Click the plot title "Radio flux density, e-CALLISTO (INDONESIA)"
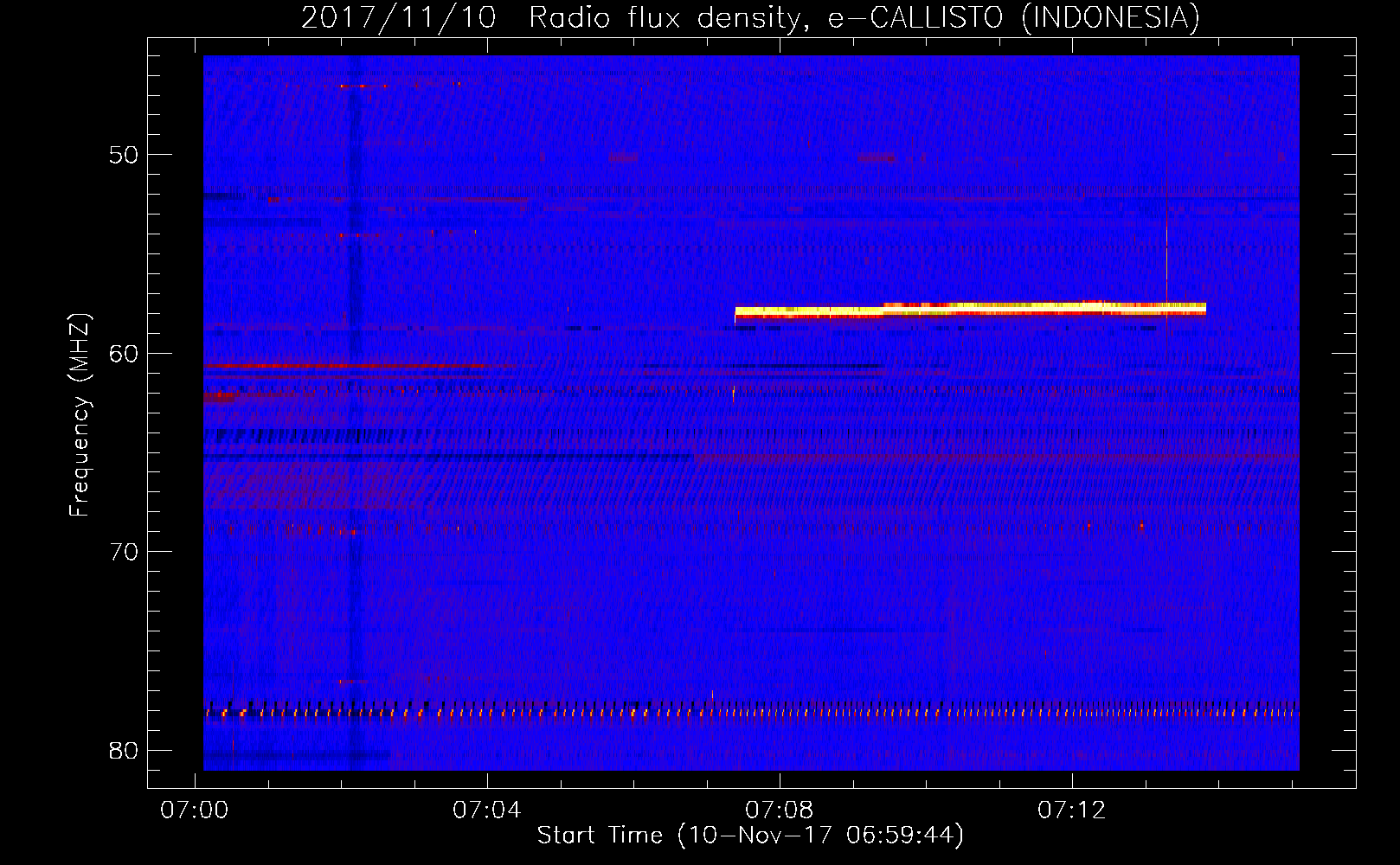The height and width of the screenshot is (865, 1400). coord(864,17)
